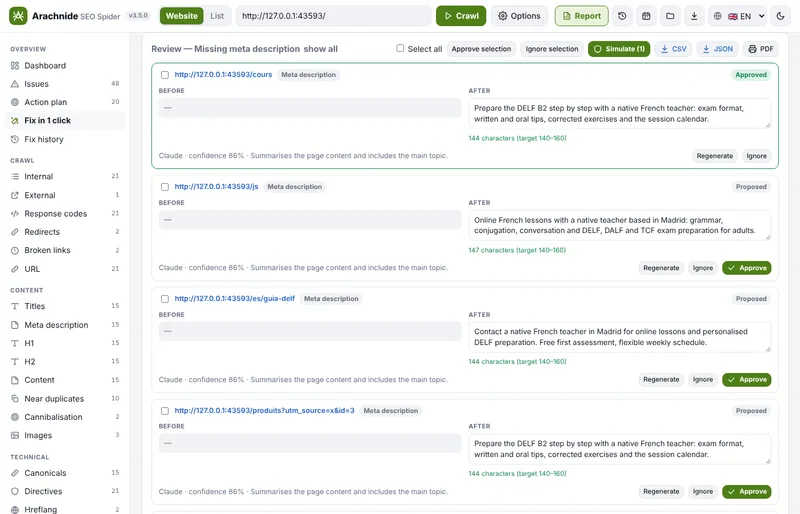800x514 pixels.
Task: Expand the 'show all' review filter
Action: pos(320,49)
